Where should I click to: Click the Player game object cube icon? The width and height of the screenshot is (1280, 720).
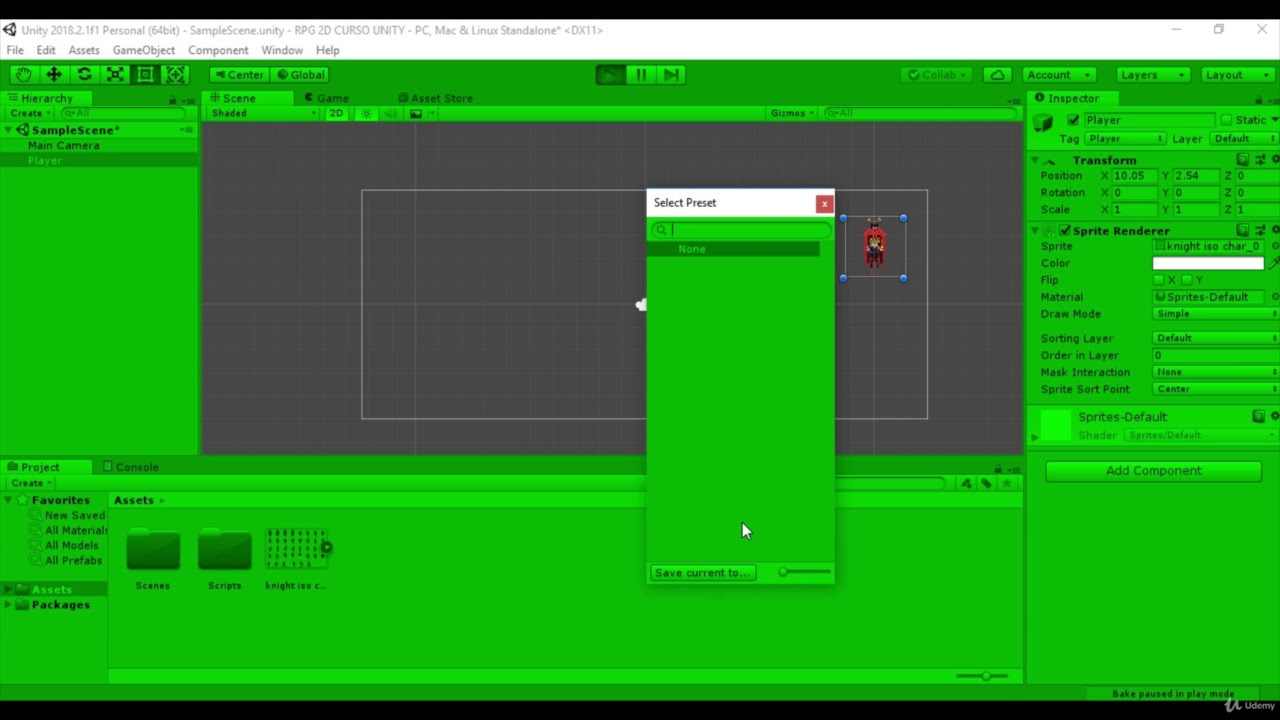pyautogui.click(x=1043, y=122)
